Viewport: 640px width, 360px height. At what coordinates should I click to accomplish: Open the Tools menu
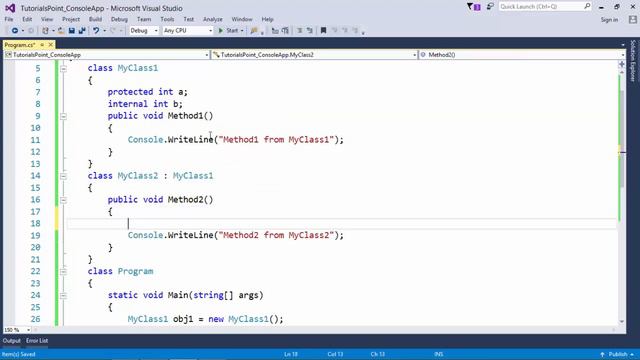[167, 19]
